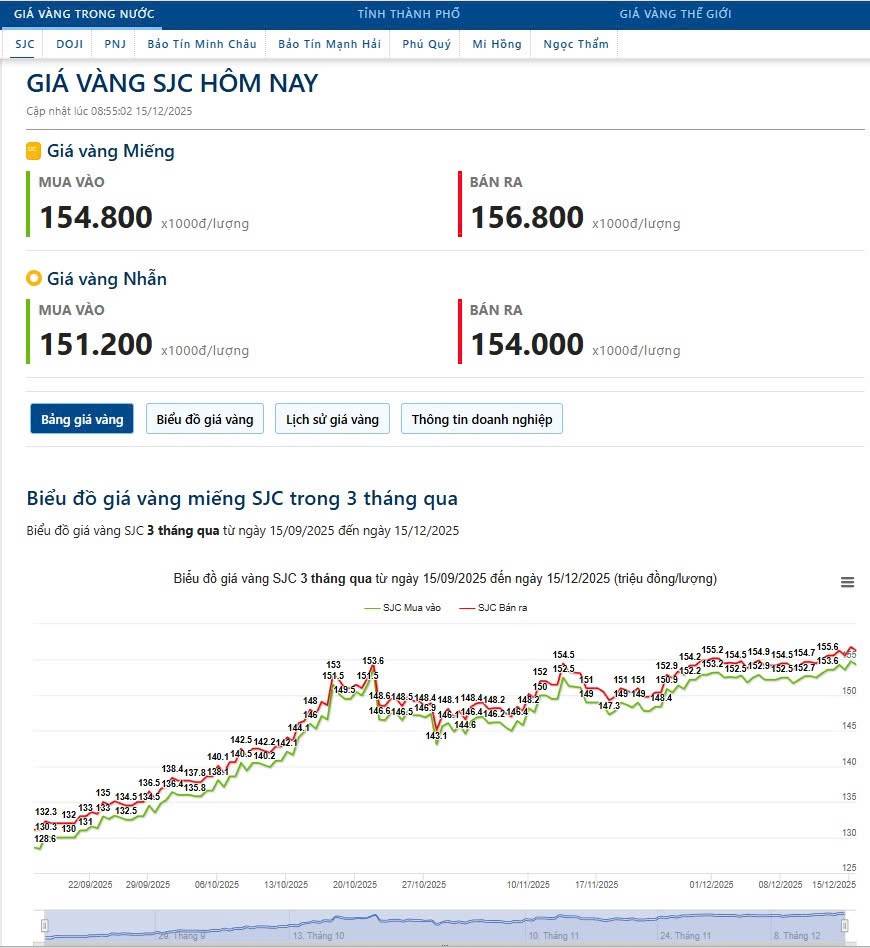
Task: Click the Bảng giá vàng button
Action: point(82,419)
